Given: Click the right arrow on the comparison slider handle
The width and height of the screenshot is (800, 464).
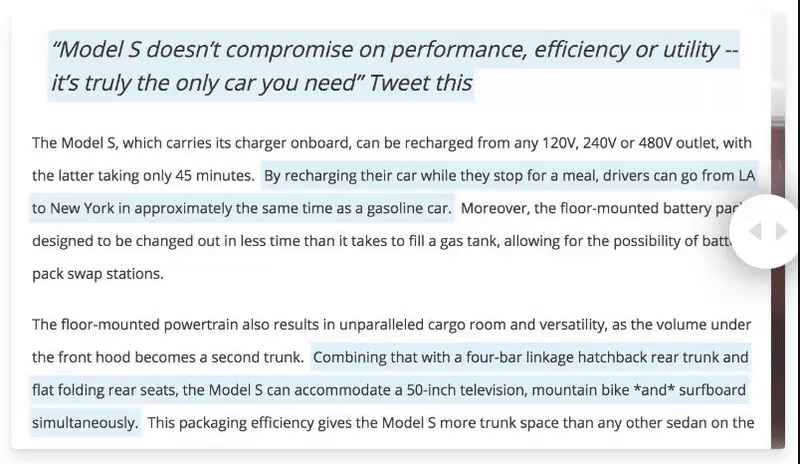Looking at the screenshot, I should coord(782,231).
